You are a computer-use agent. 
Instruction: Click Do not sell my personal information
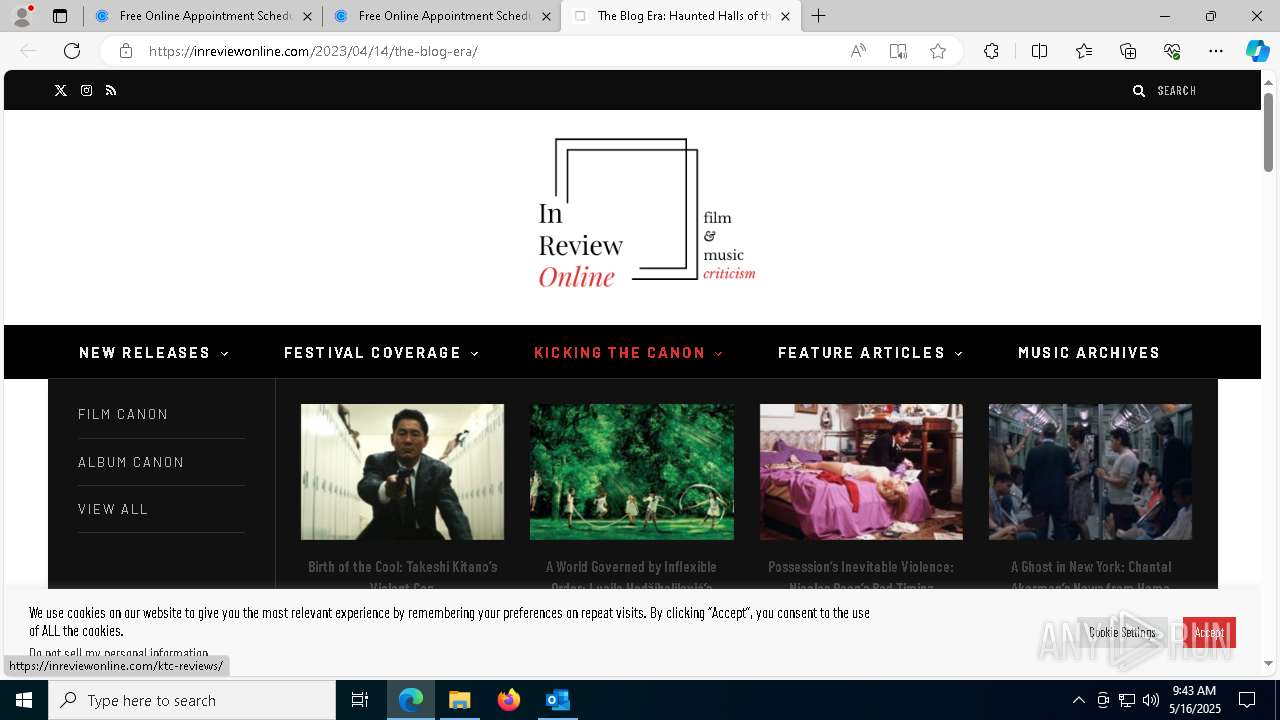coord(119,653)
